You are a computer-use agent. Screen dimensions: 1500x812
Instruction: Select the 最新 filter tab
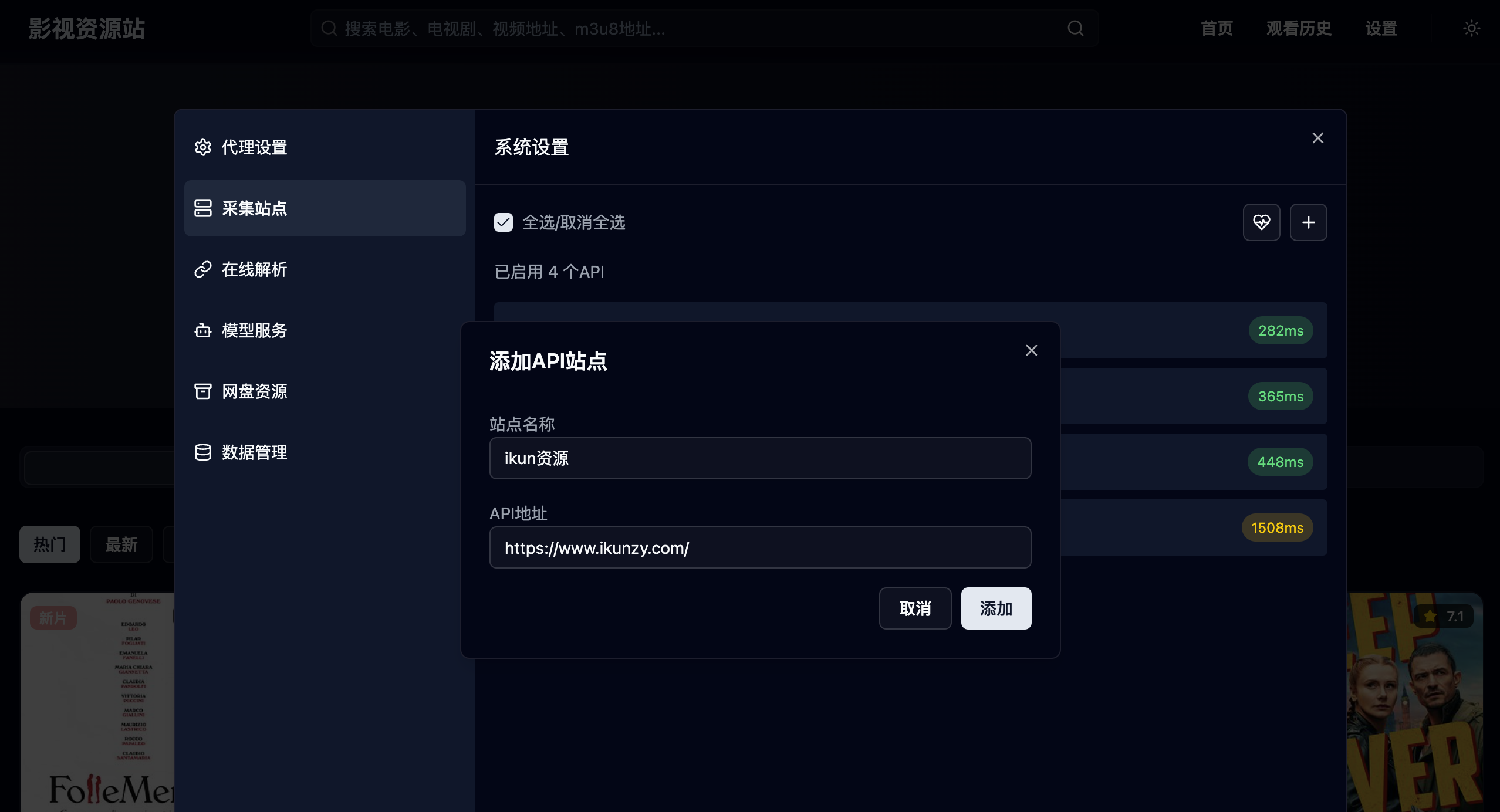pyautogui.click(x=121, y=544)
